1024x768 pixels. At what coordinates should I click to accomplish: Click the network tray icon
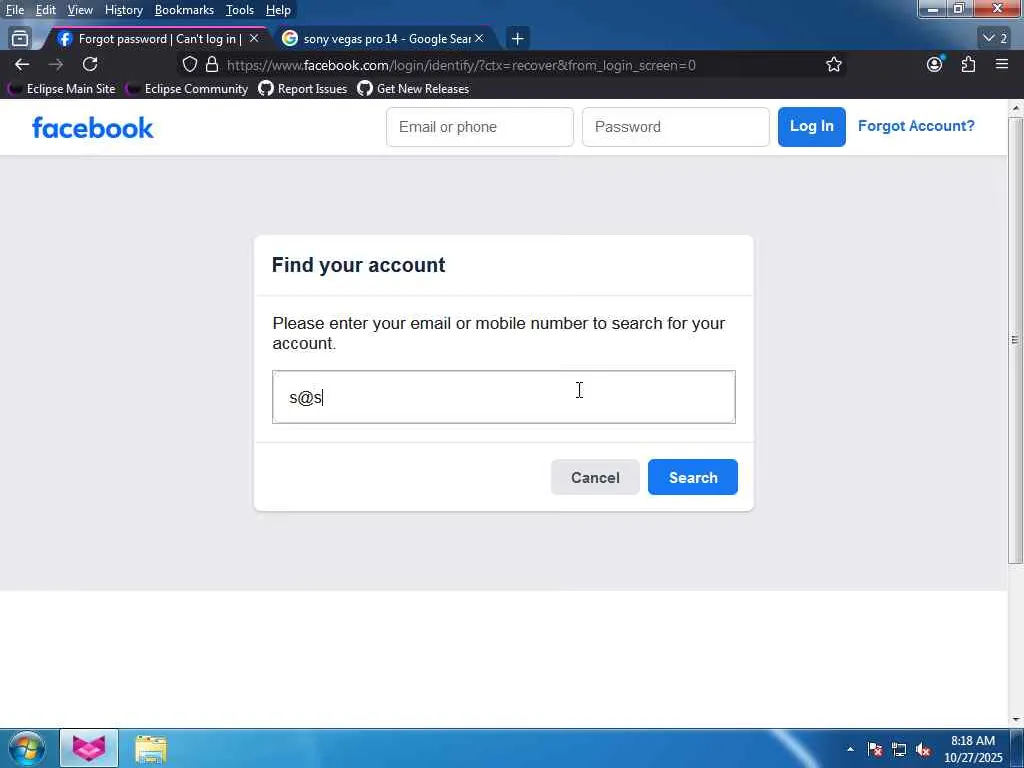[x=899, y=749]
